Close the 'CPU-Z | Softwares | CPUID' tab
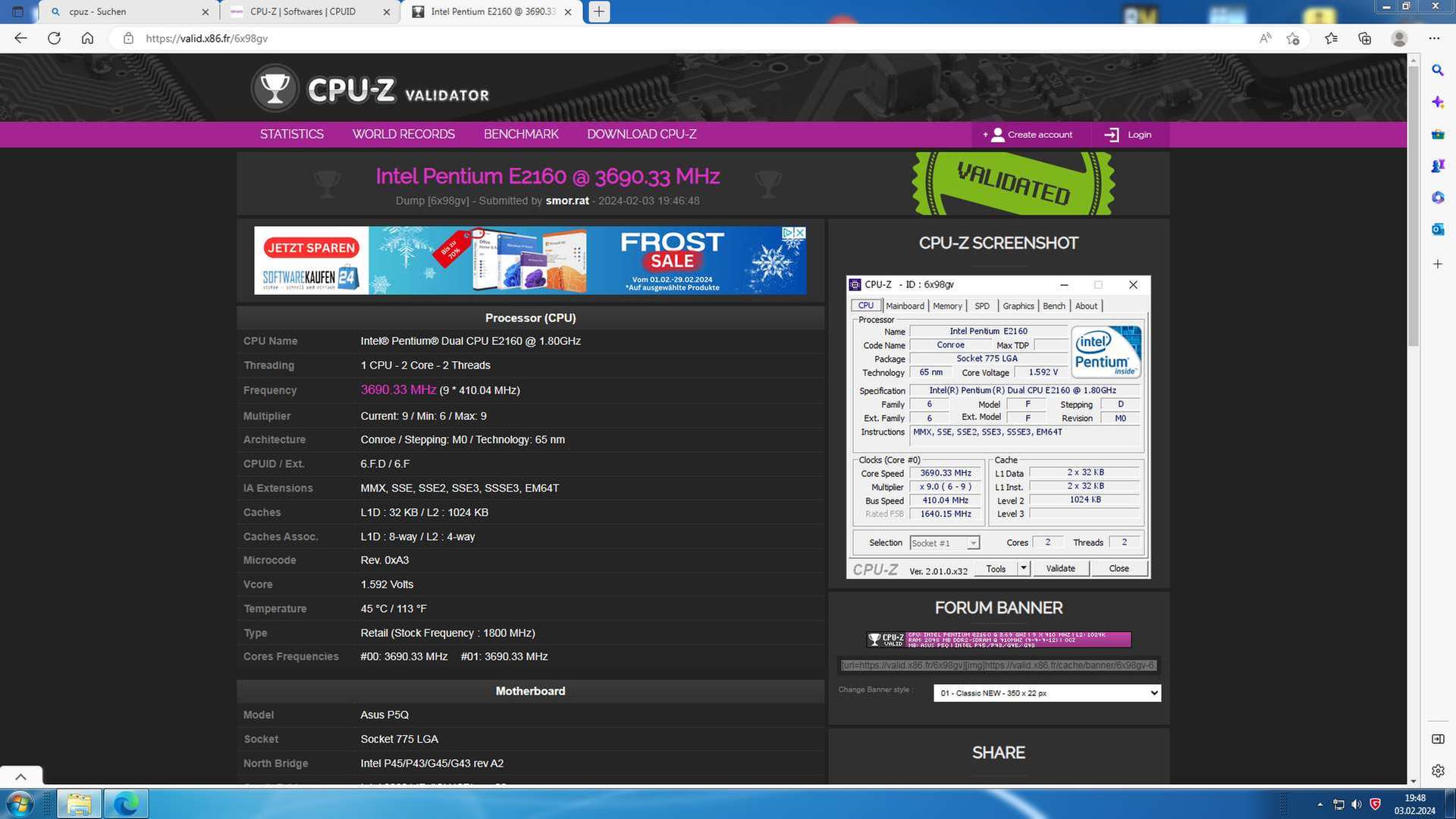 pyautogui.click(x=387, y=12)
